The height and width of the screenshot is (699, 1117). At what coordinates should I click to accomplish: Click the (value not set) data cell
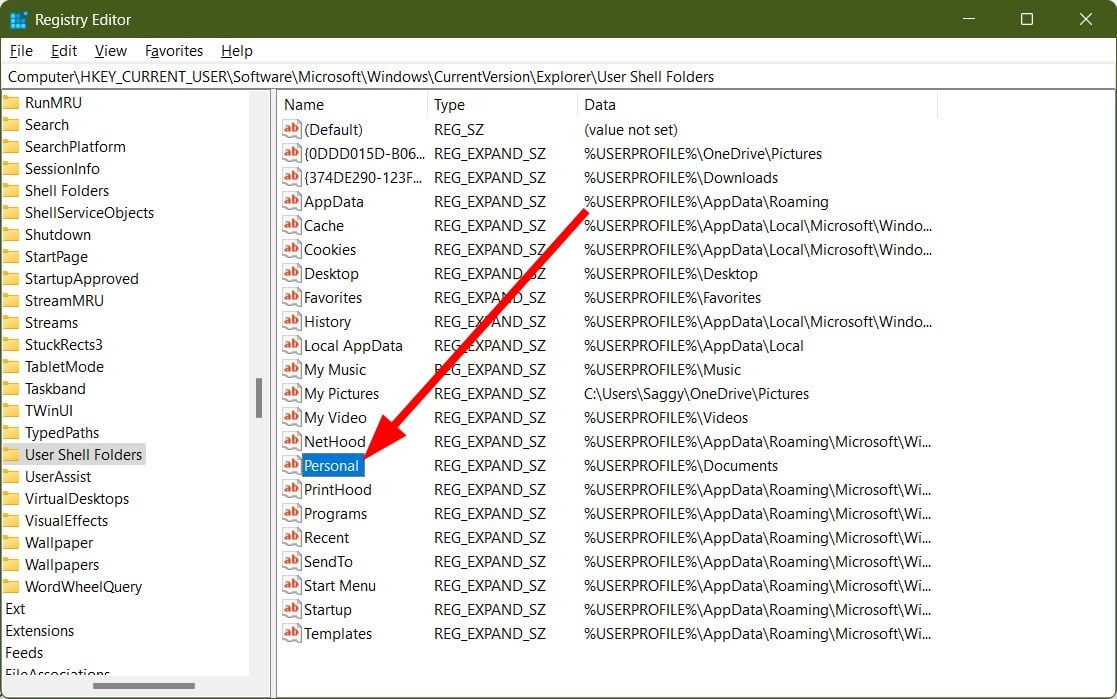click(630, 130)
